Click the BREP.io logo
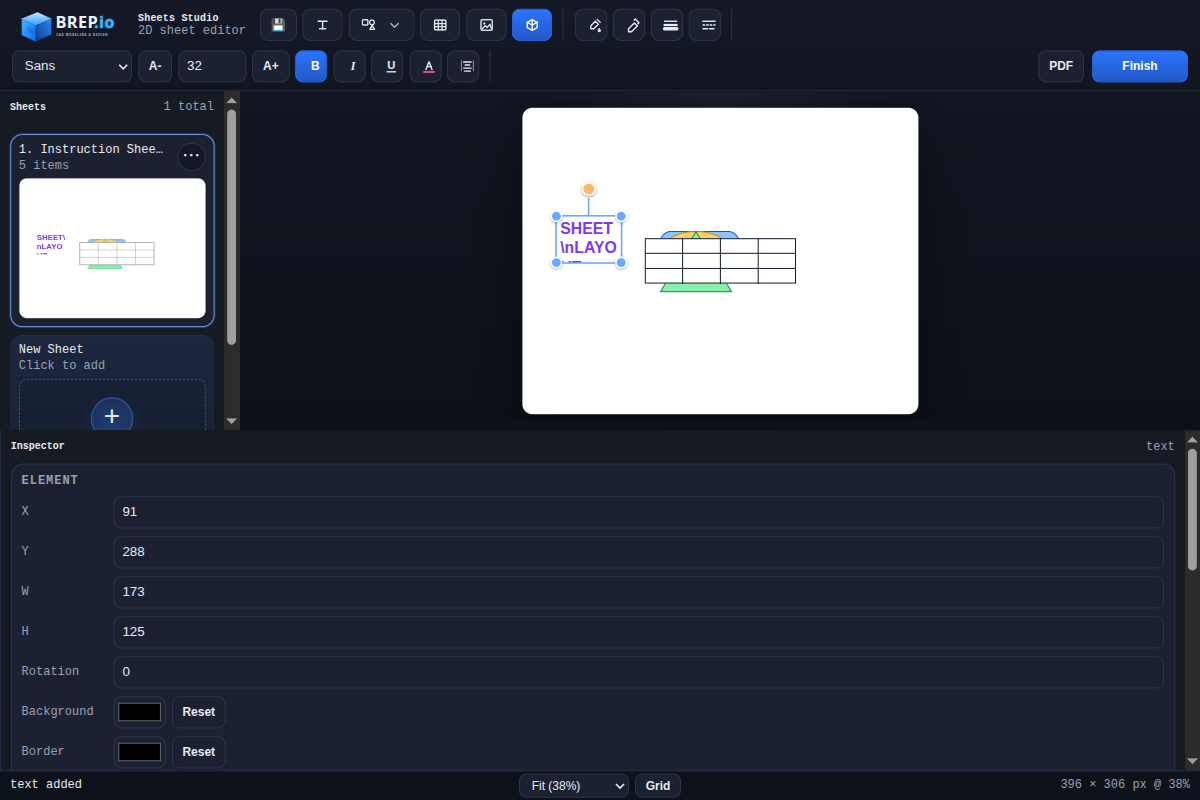1200x800 pixels. coord(68,25)
